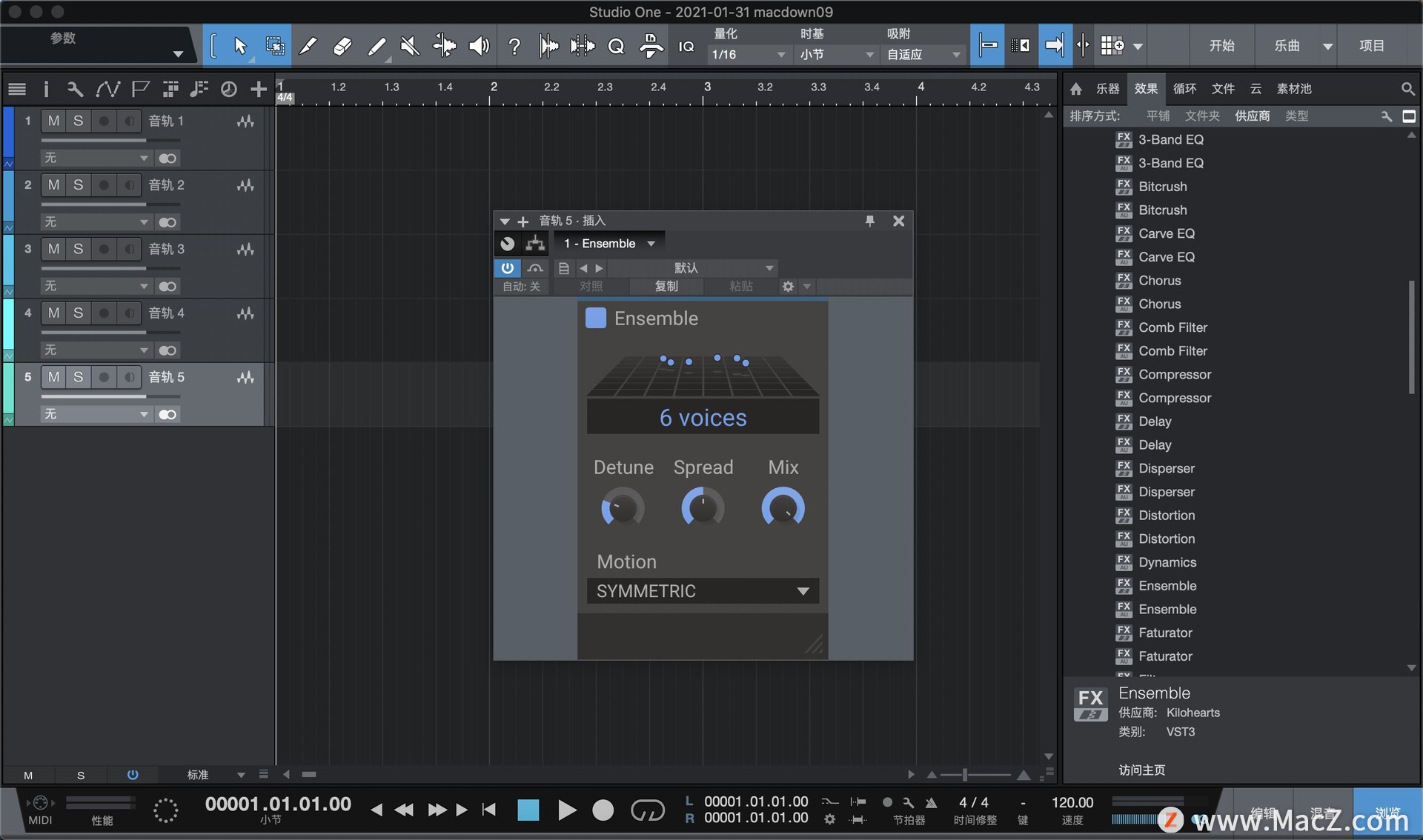This screenshot has height=840, width=1423.
Task: Open plugin routing channel icon
Action: (535, 243)
